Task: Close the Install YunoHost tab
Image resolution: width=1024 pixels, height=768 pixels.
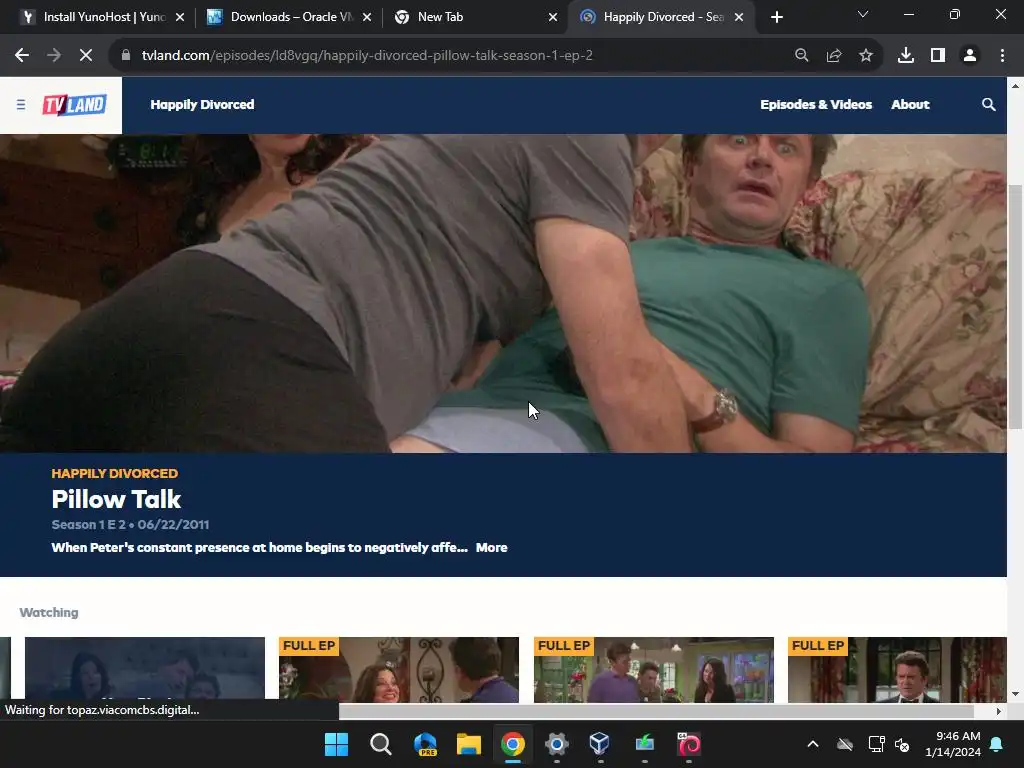Action: point(180,18)
